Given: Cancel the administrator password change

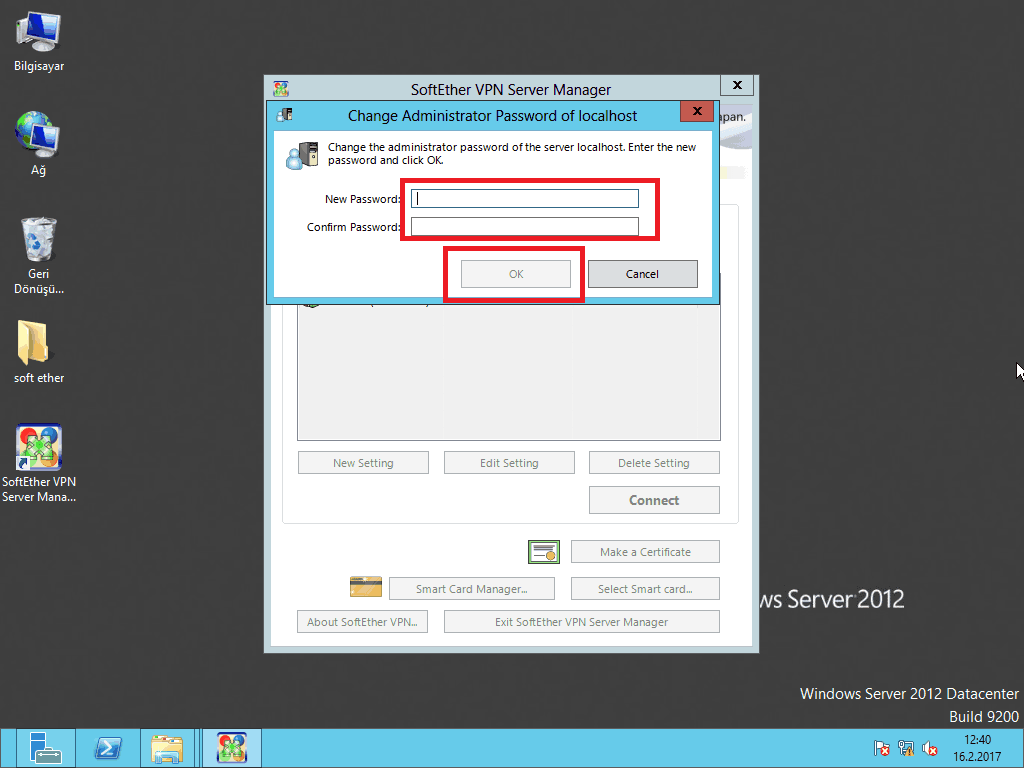Looking at the screenshot, I should pos(642,274).
